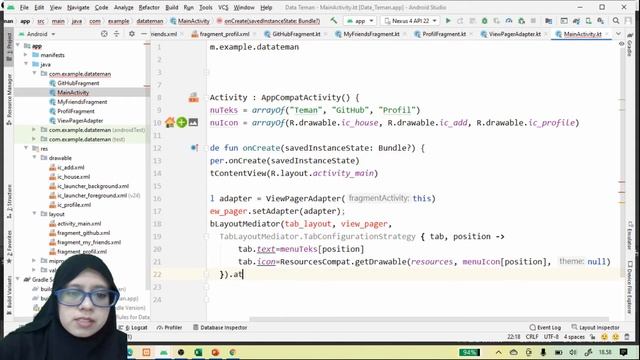Open the Refactor menu
Image resolution: width=640 pixels, height=360 pixels.
pos(149,7)
